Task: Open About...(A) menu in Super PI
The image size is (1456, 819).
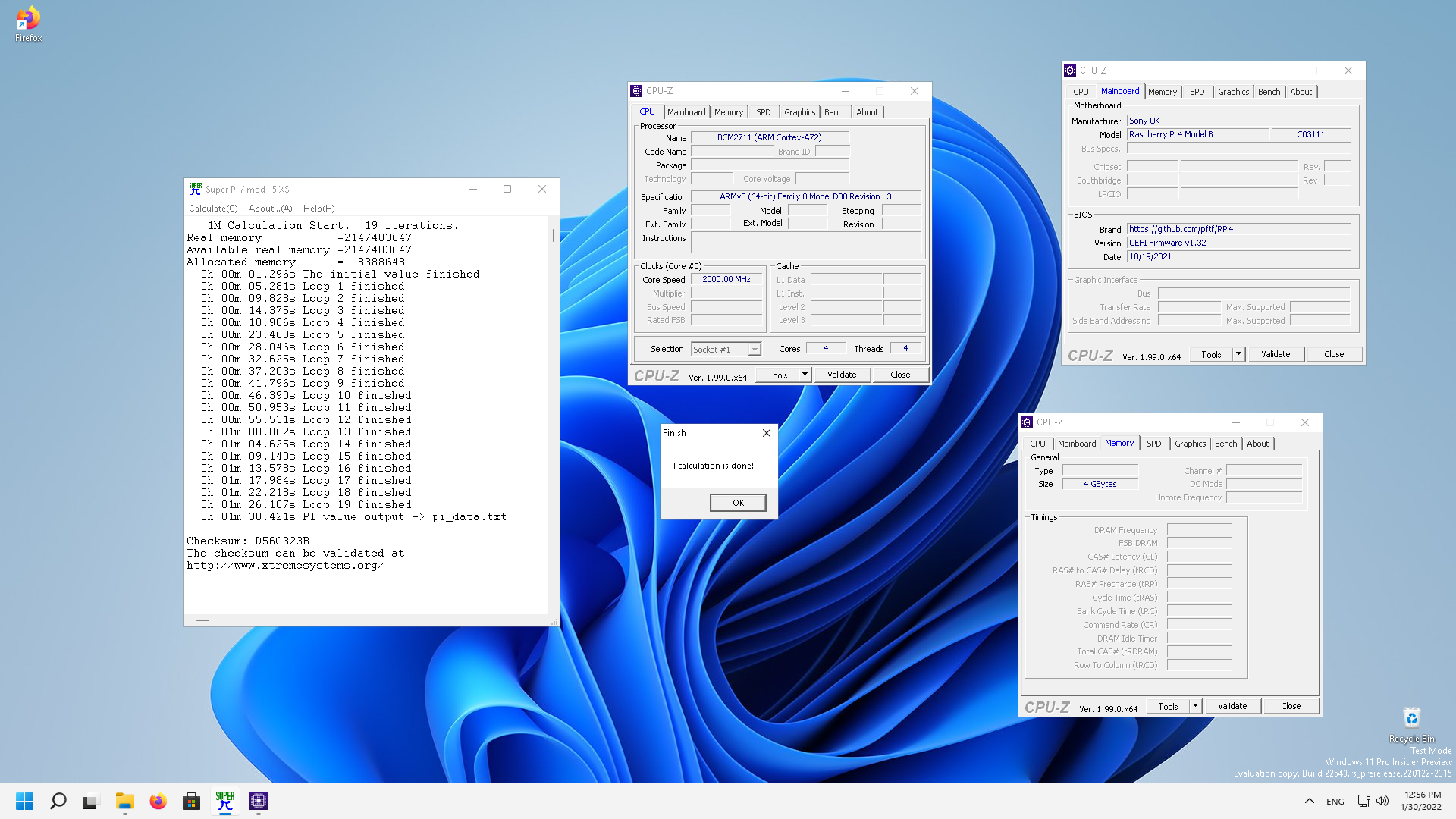Action: 270,209
